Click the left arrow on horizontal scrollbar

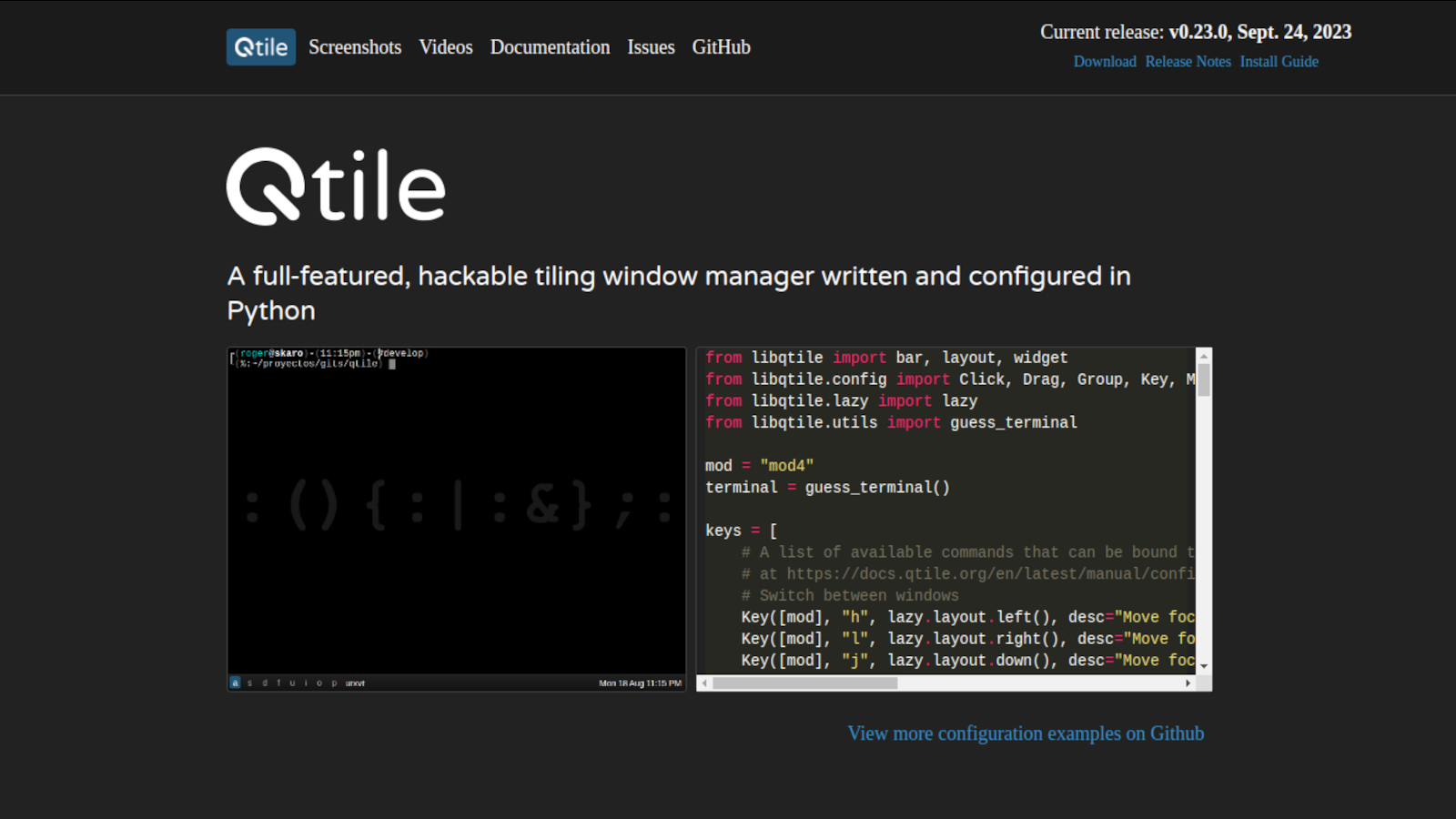[x=703, y=682]
